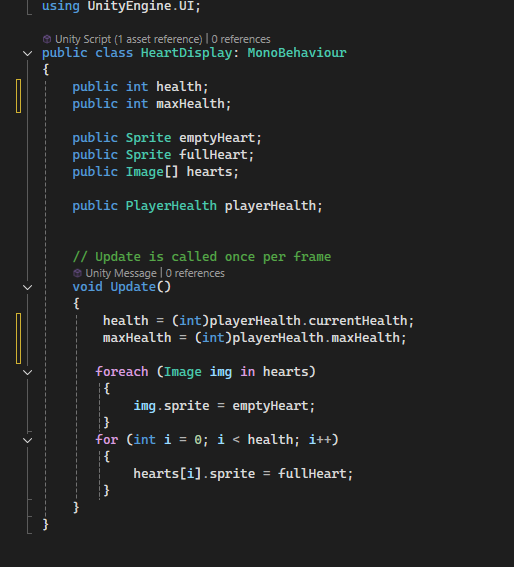
Task: Click the hearts array field name
Action: [209, 172]
